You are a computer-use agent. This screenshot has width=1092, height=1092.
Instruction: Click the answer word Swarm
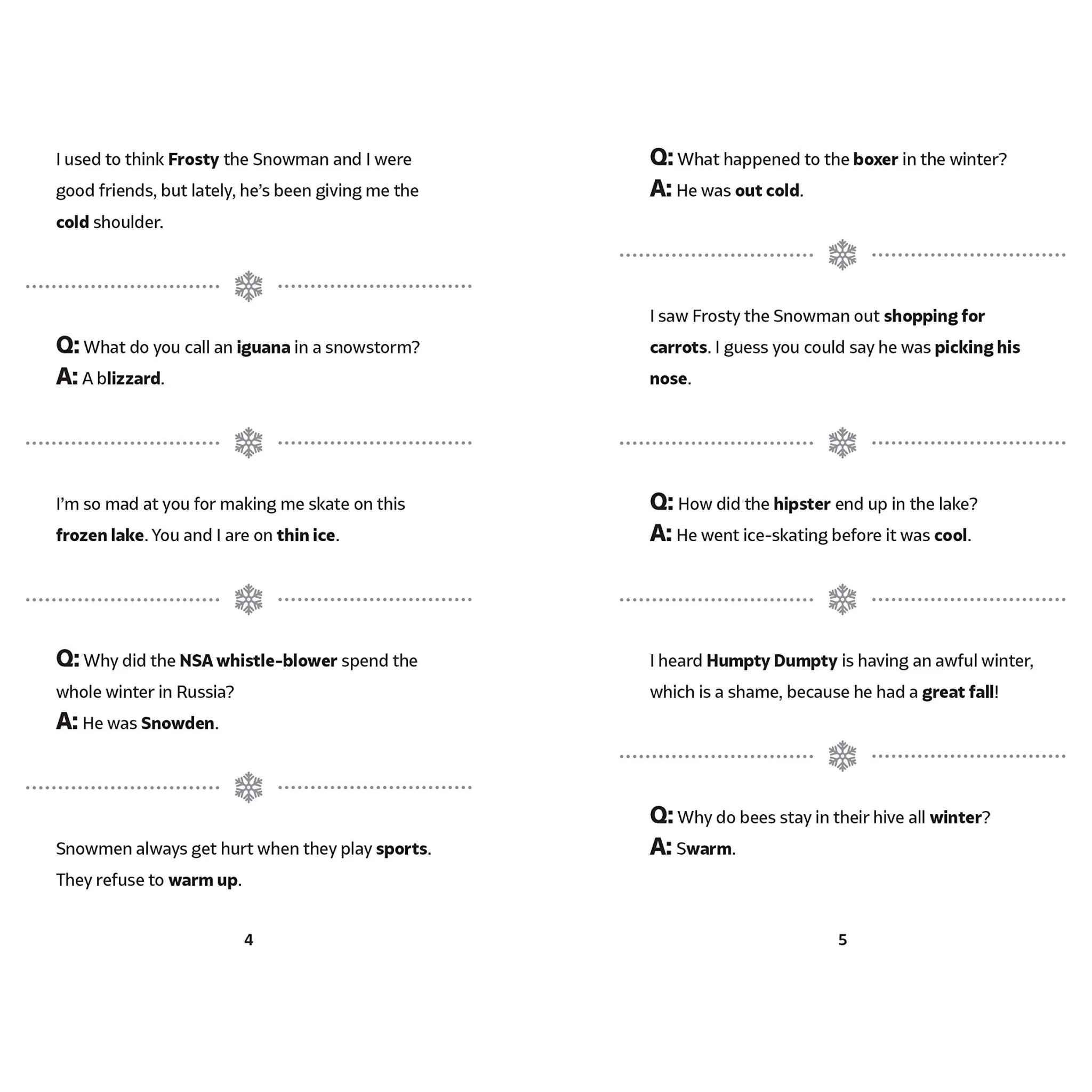click(704, 849)
